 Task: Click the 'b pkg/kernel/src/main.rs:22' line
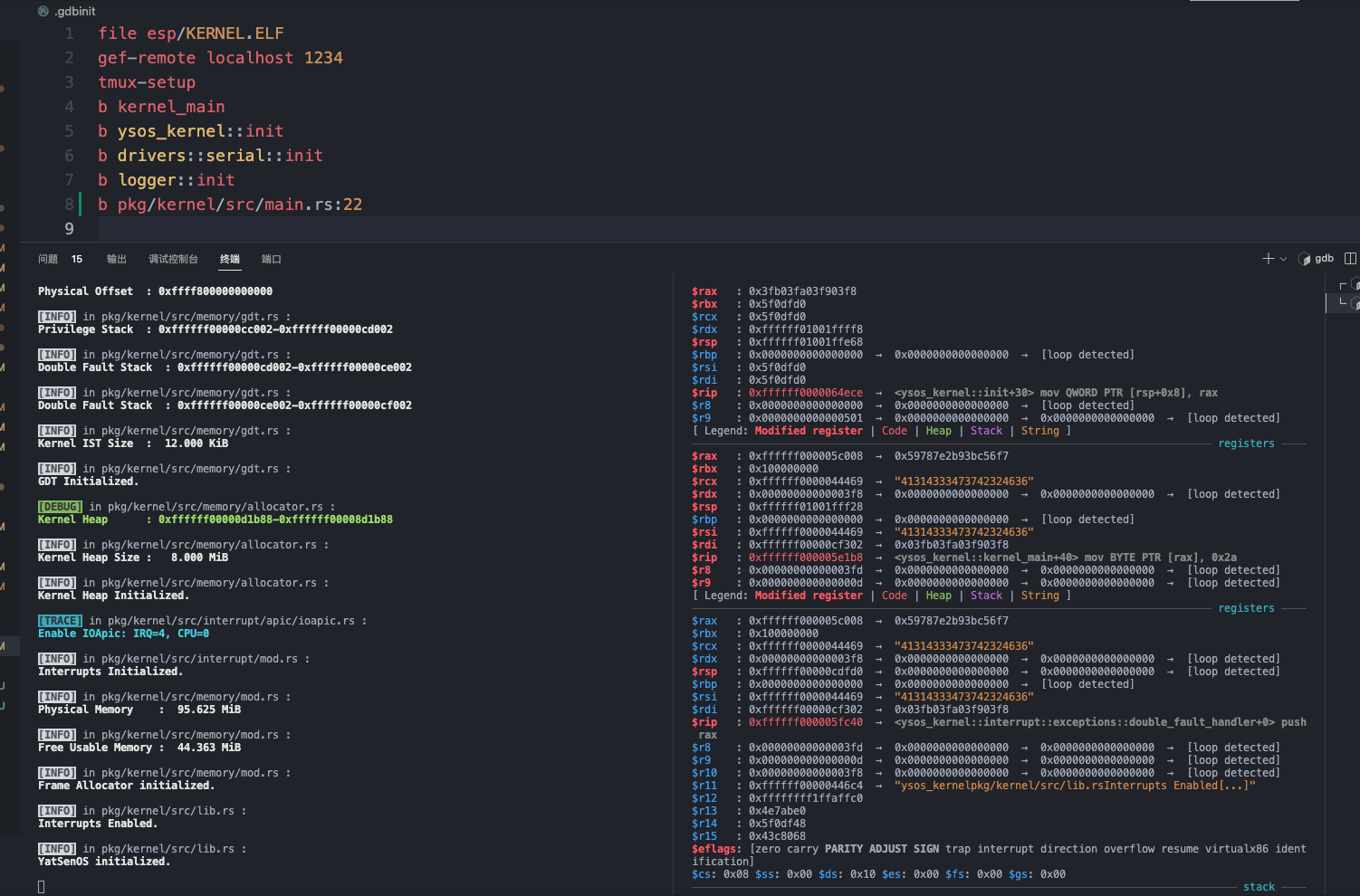point(230,205)
